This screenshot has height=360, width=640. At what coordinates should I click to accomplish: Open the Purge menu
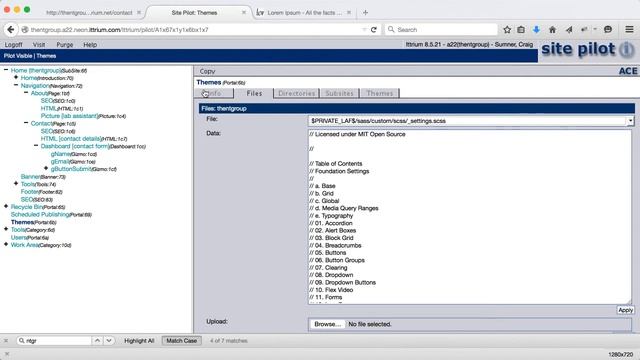pyautogui.click(x=64, y=44)
